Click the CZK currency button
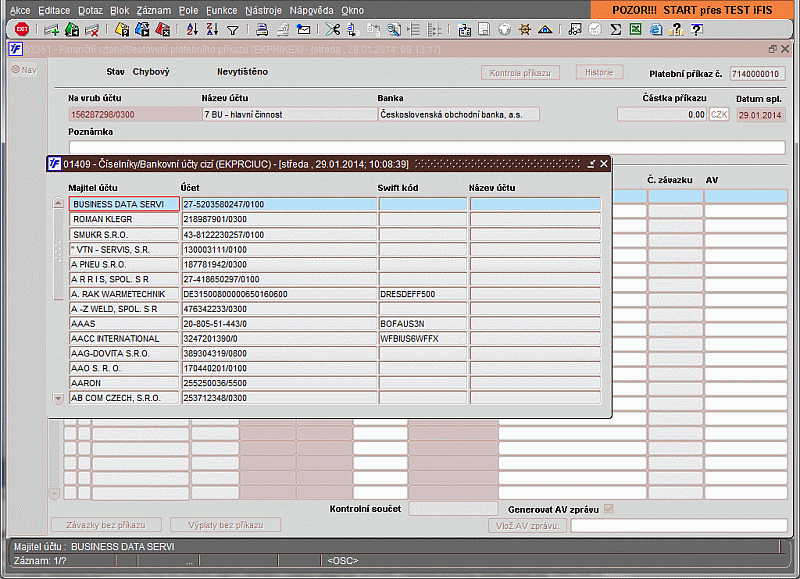800x579 pixels. 719,115
